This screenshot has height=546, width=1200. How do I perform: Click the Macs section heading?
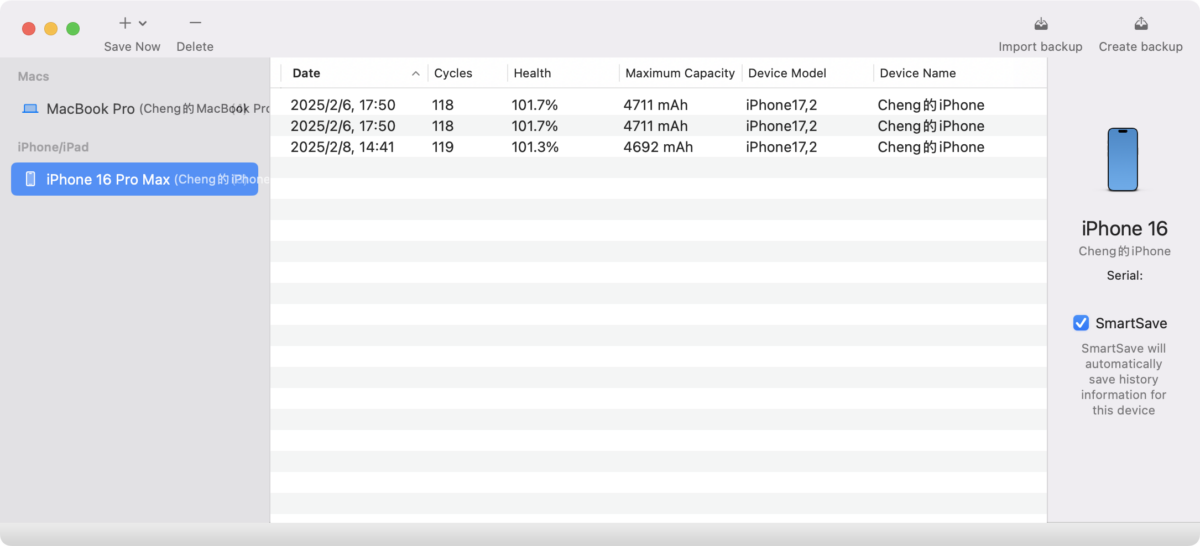[33, 77]
